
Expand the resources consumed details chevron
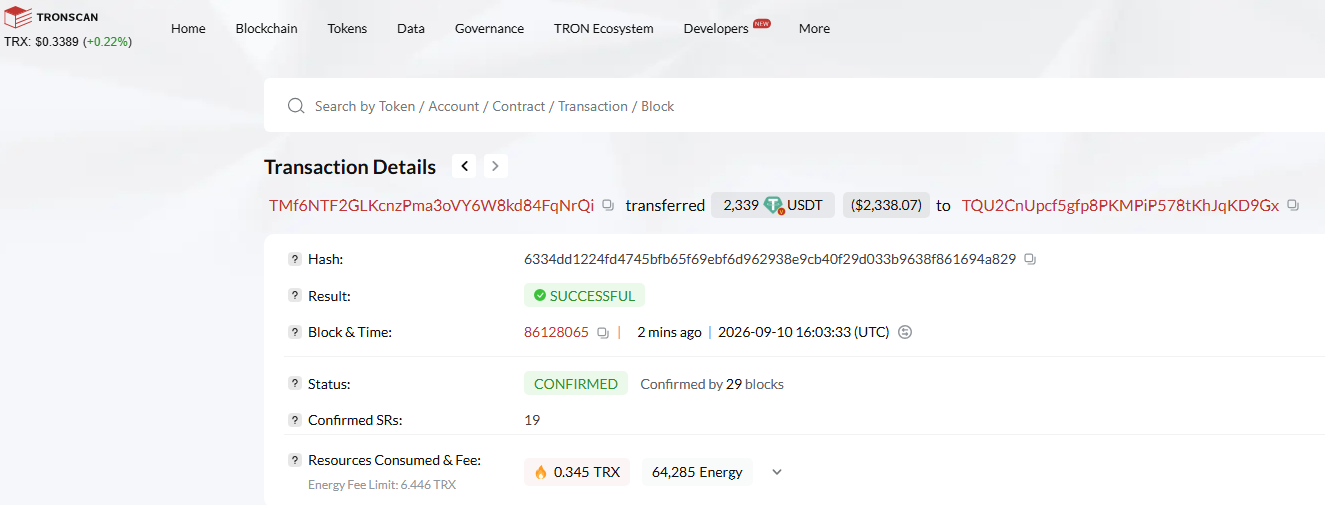click(776, 472)
